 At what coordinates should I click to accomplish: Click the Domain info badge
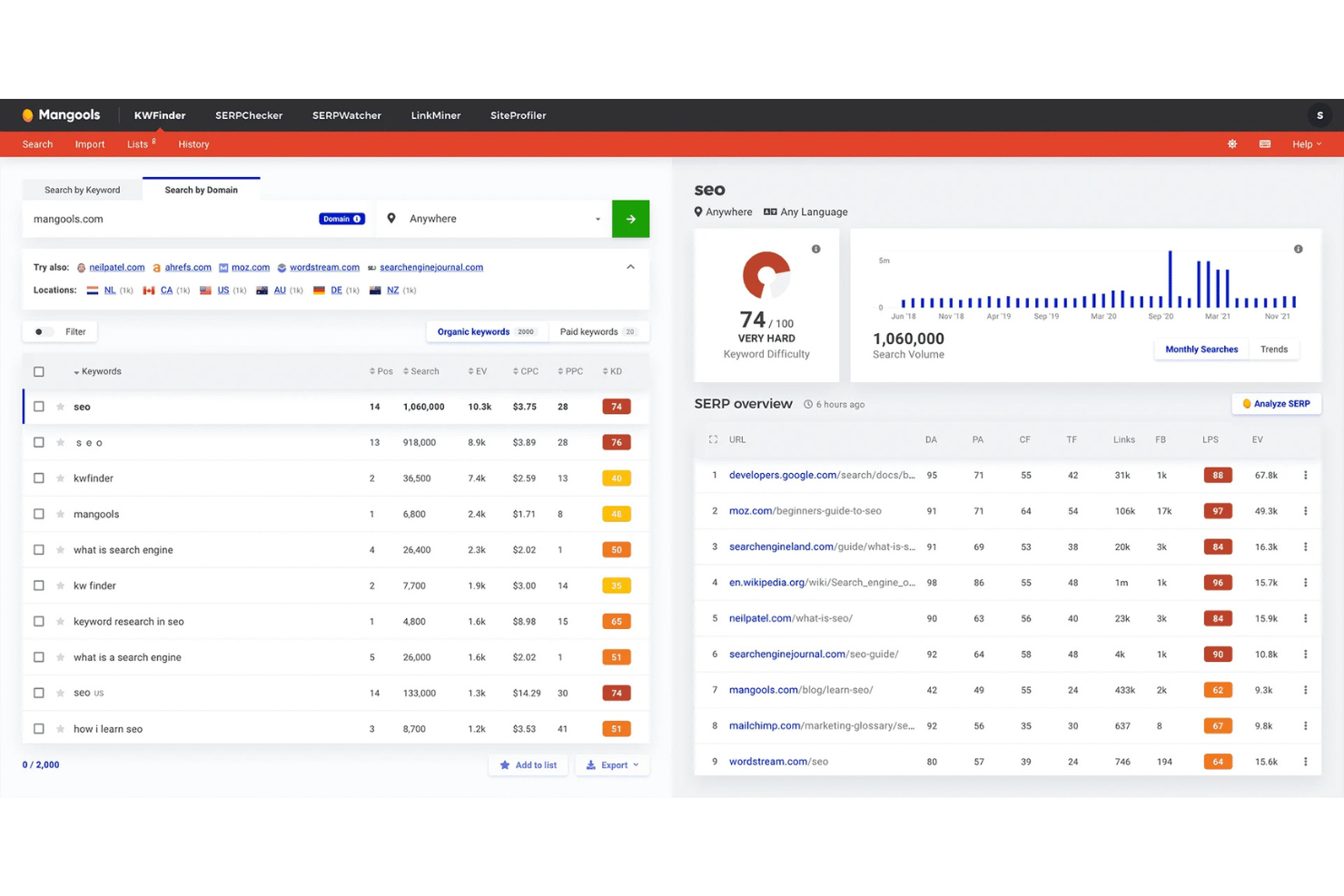point(341,219)
